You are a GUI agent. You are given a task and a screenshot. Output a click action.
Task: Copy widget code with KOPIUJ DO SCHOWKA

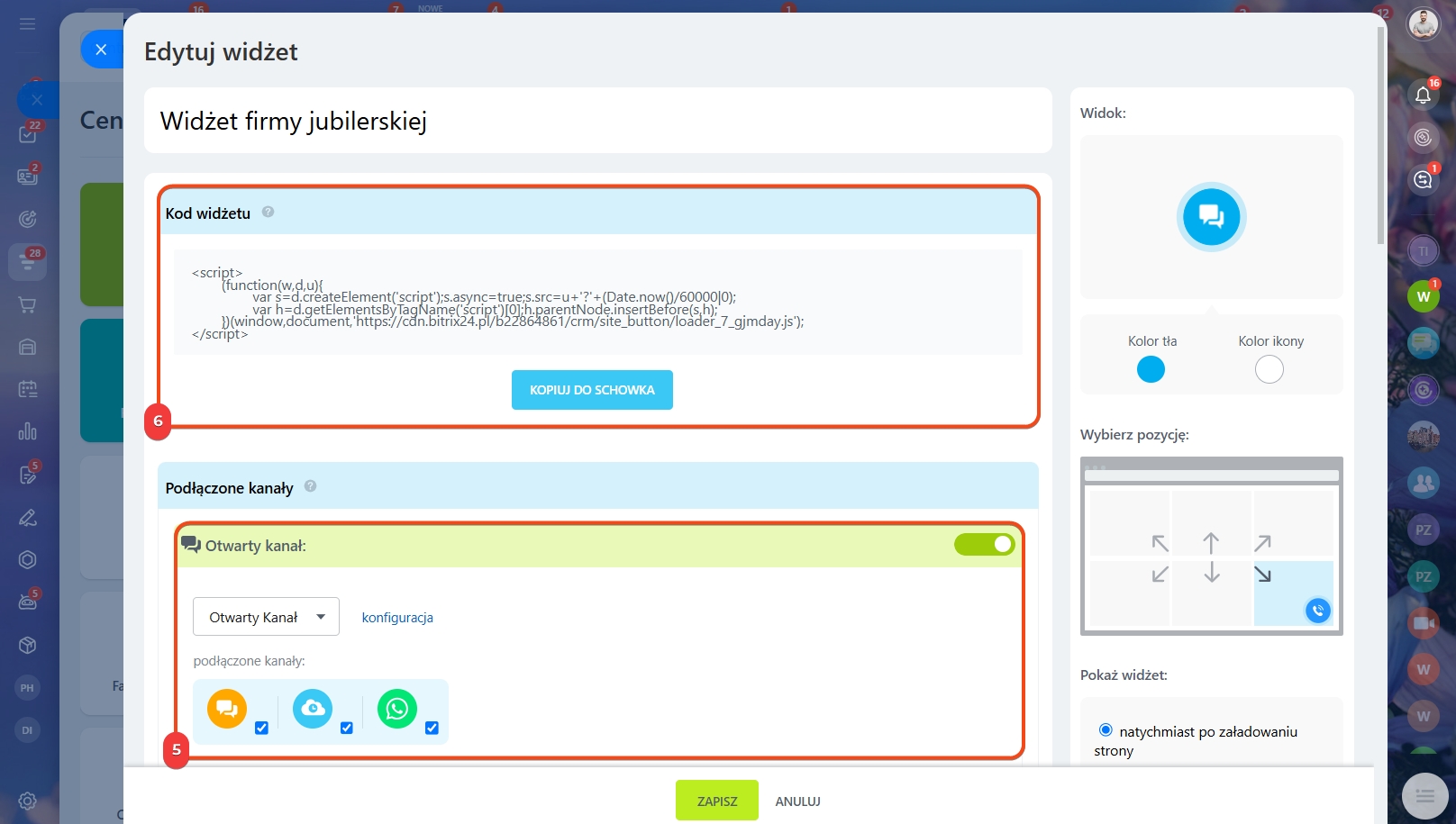click(x=592, y=390)
